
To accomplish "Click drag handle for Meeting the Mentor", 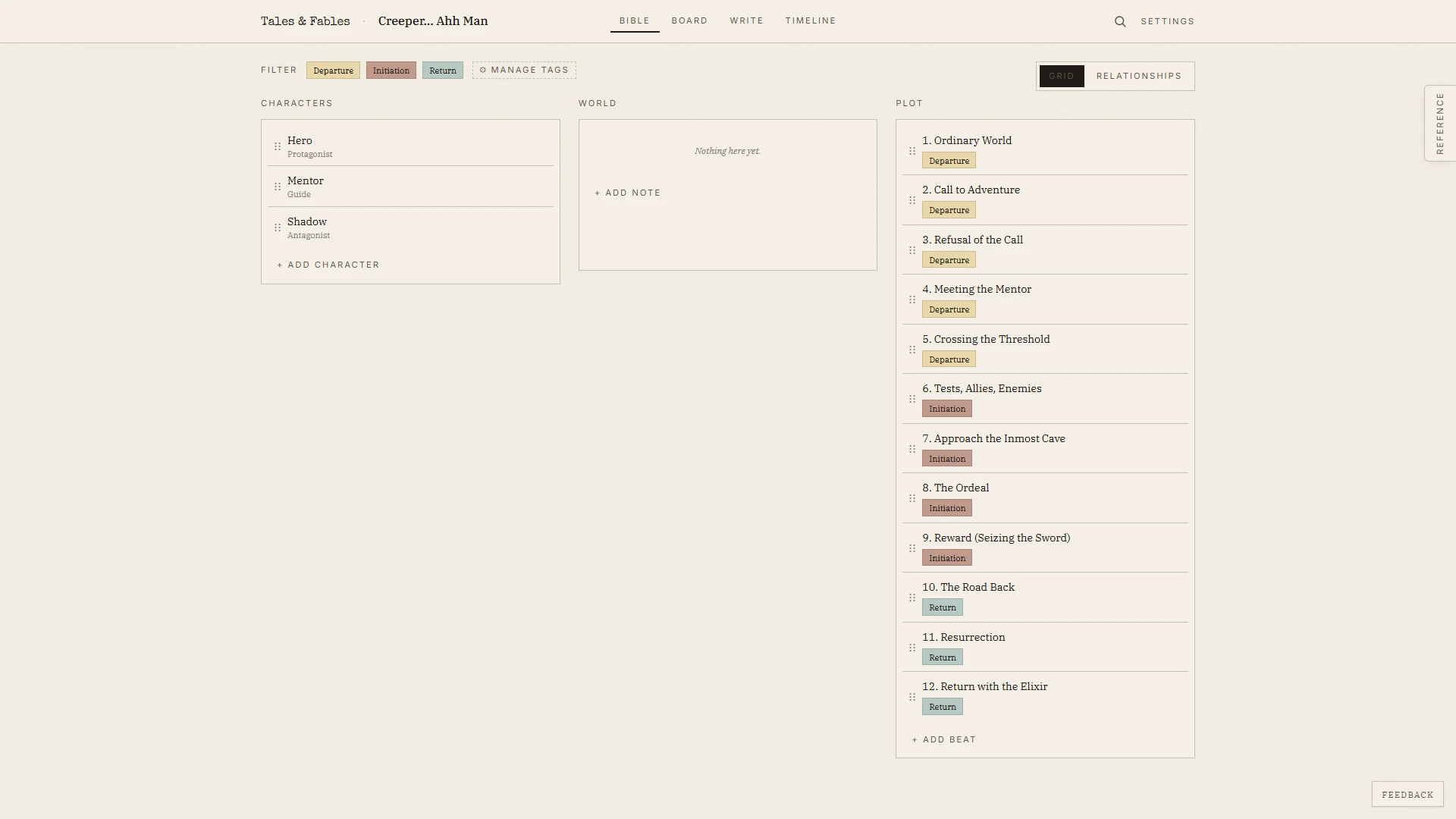I will (912, 300).
